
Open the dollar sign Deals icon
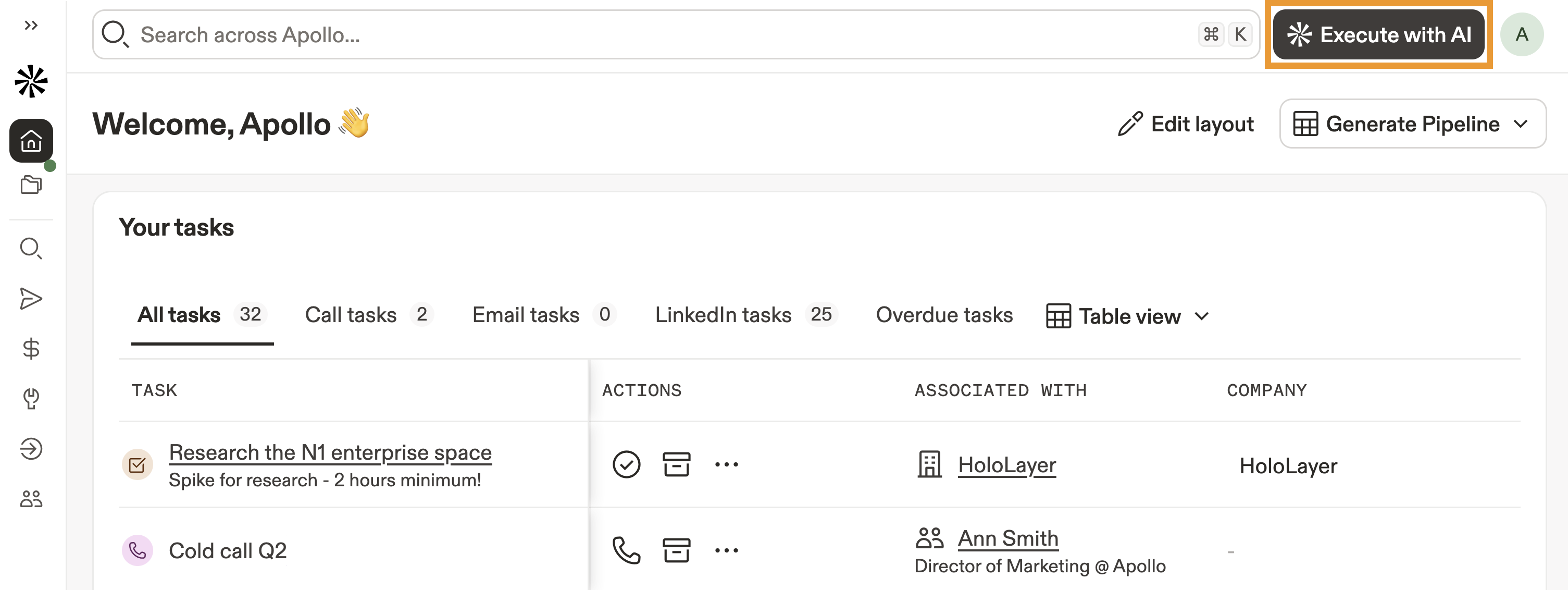(x=31, y=348)
